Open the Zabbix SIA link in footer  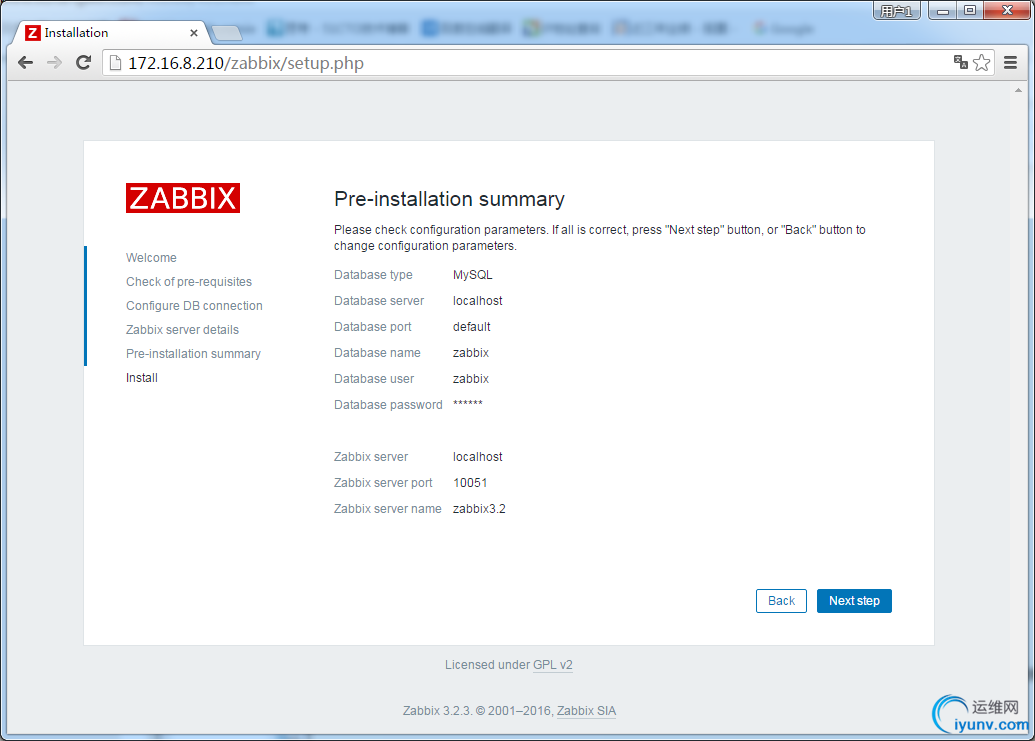(x=586, y=711)
